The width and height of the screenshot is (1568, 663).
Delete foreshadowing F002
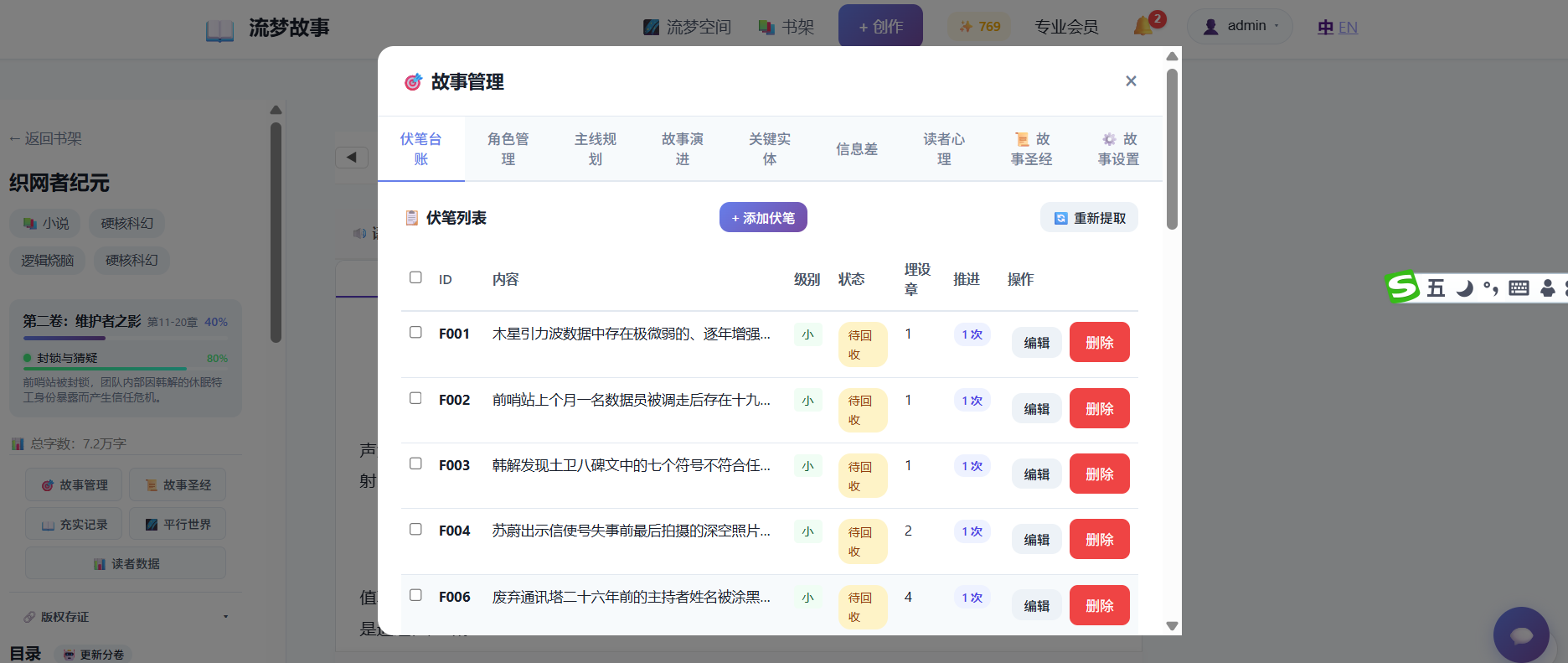(1100, 408)
